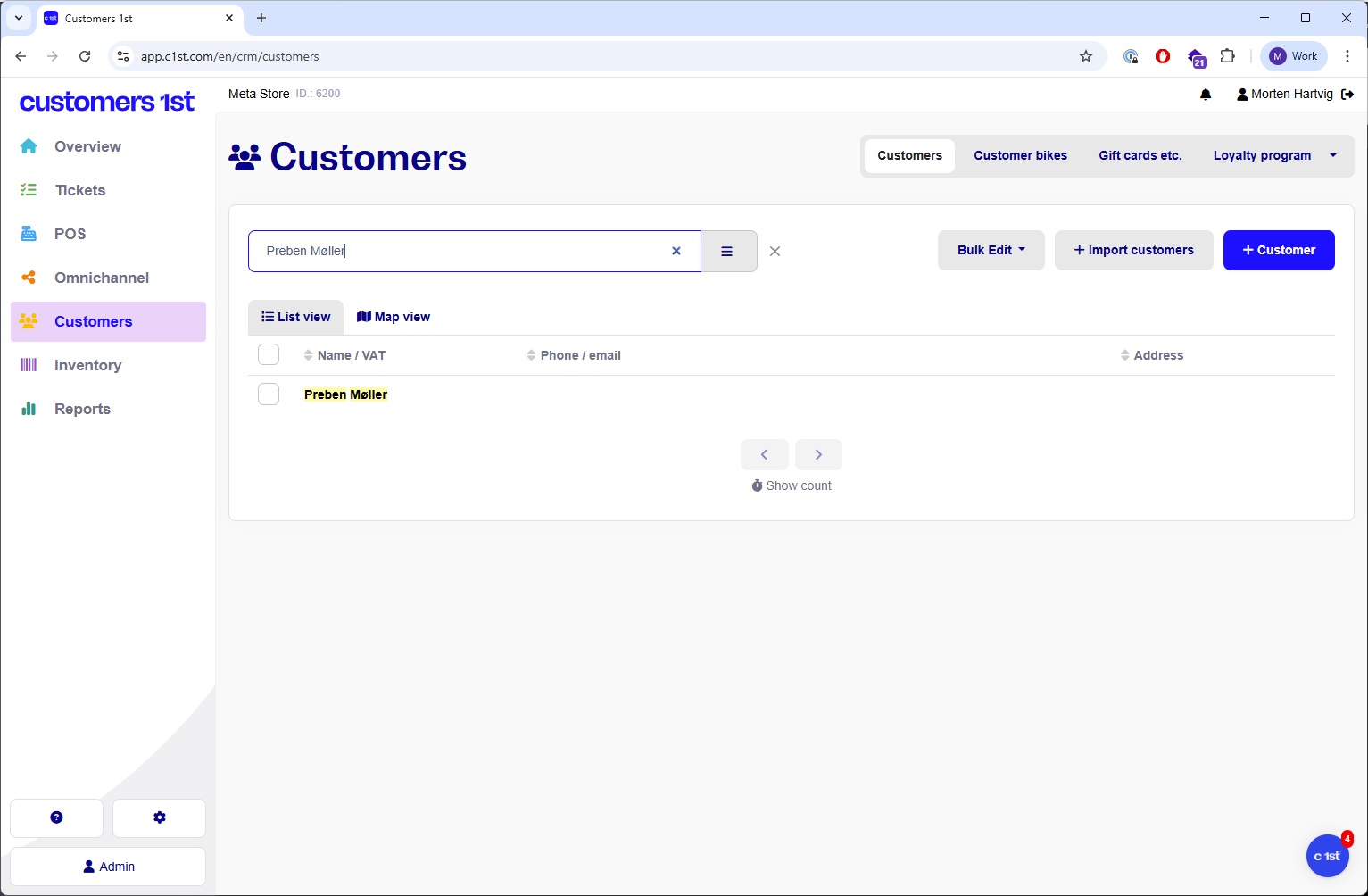Screen dimensions: 1368x896
Task: Open the Gift cards etc. tab
Action: (1140, 155)
